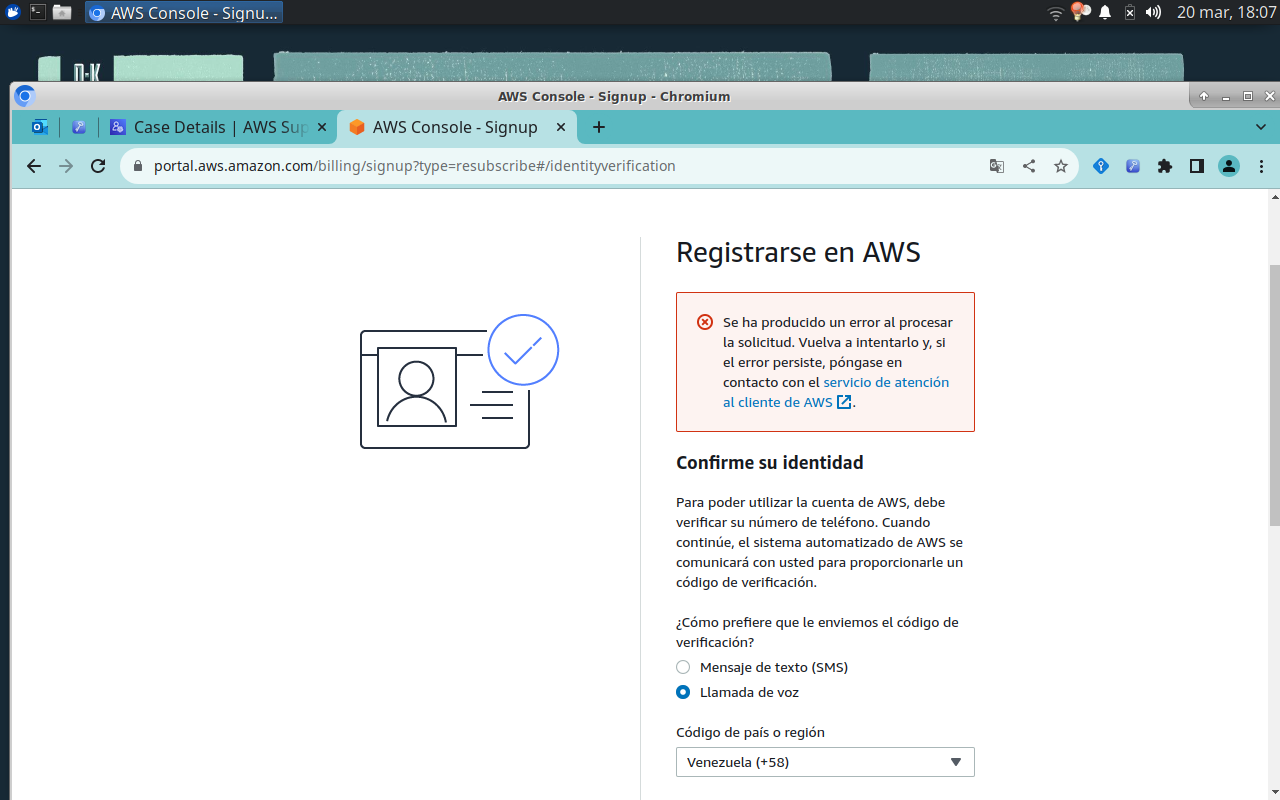Viewport: 1280px width, 800px height.
Task: Open the Extensions puzzle menu
Action: click(x=1165, y=166)
